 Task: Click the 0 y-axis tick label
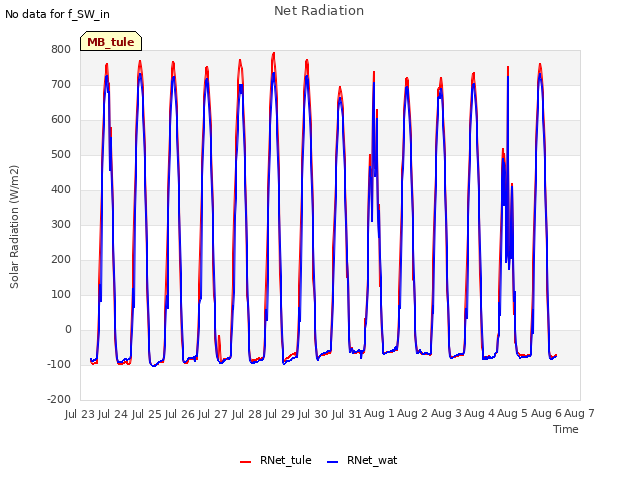(68, 330)
